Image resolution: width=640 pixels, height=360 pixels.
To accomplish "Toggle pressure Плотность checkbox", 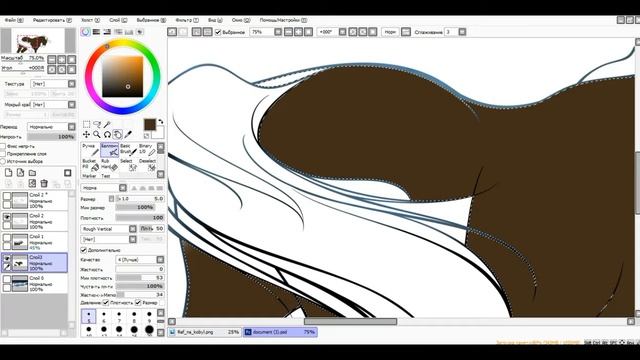I will 106,302.
